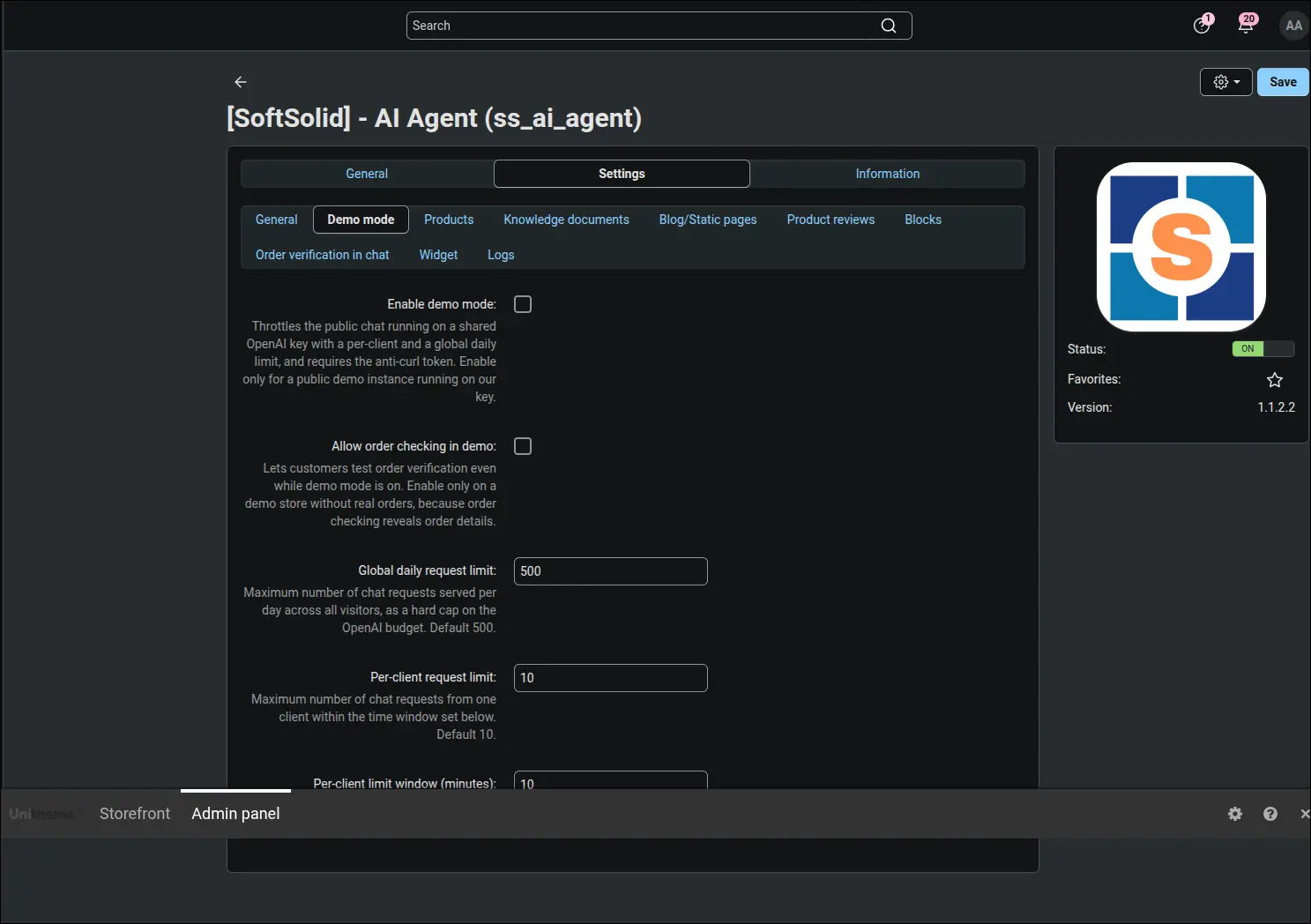Screen dimensions: 1311x924
Task: Click the version number 1.1.2.2
Action: click(x=1276, y=407)
